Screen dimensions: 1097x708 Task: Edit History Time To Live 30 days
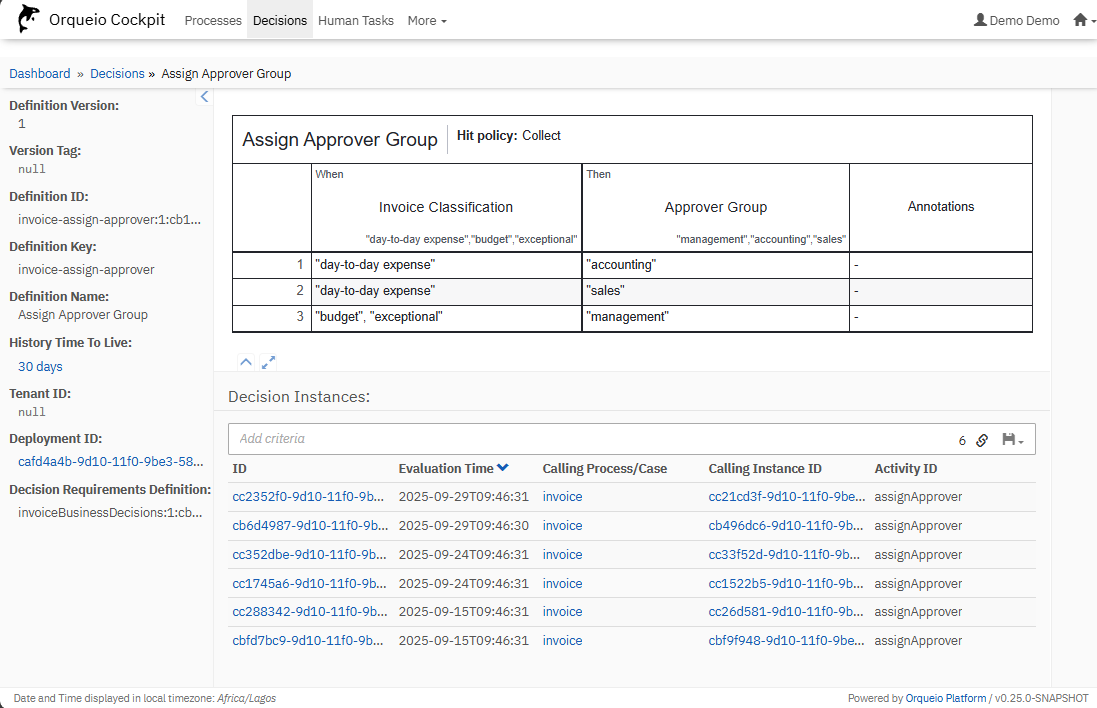[x=40, y=367]
